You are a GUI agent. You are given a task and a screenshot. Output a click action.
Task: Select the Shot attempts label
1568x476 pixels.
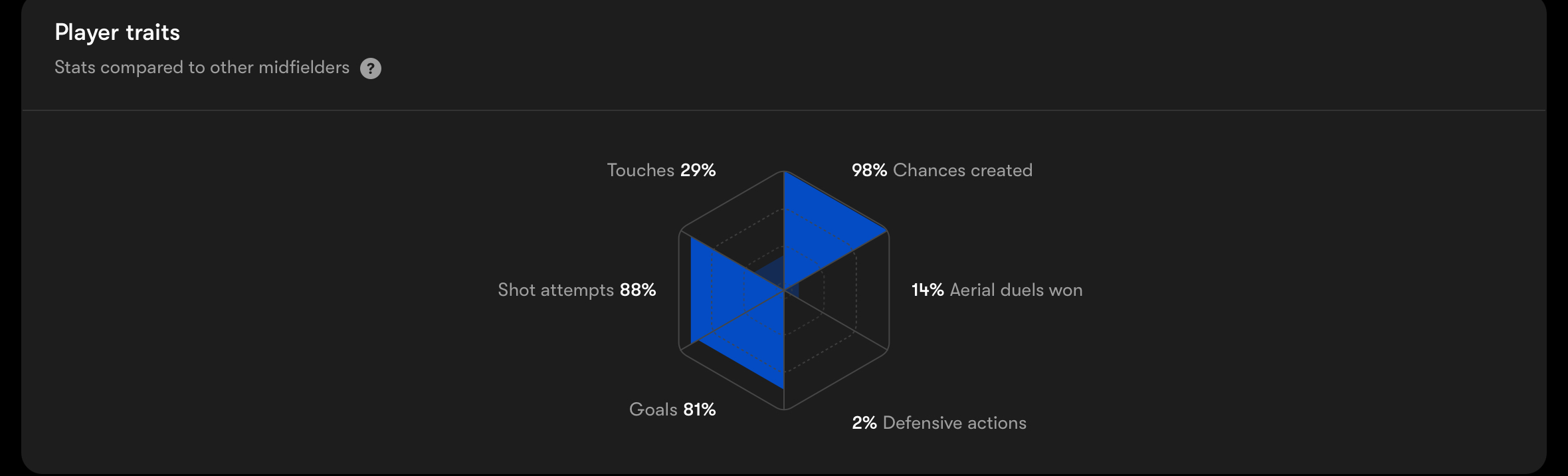pyautogui.click(x=555, y=290)
